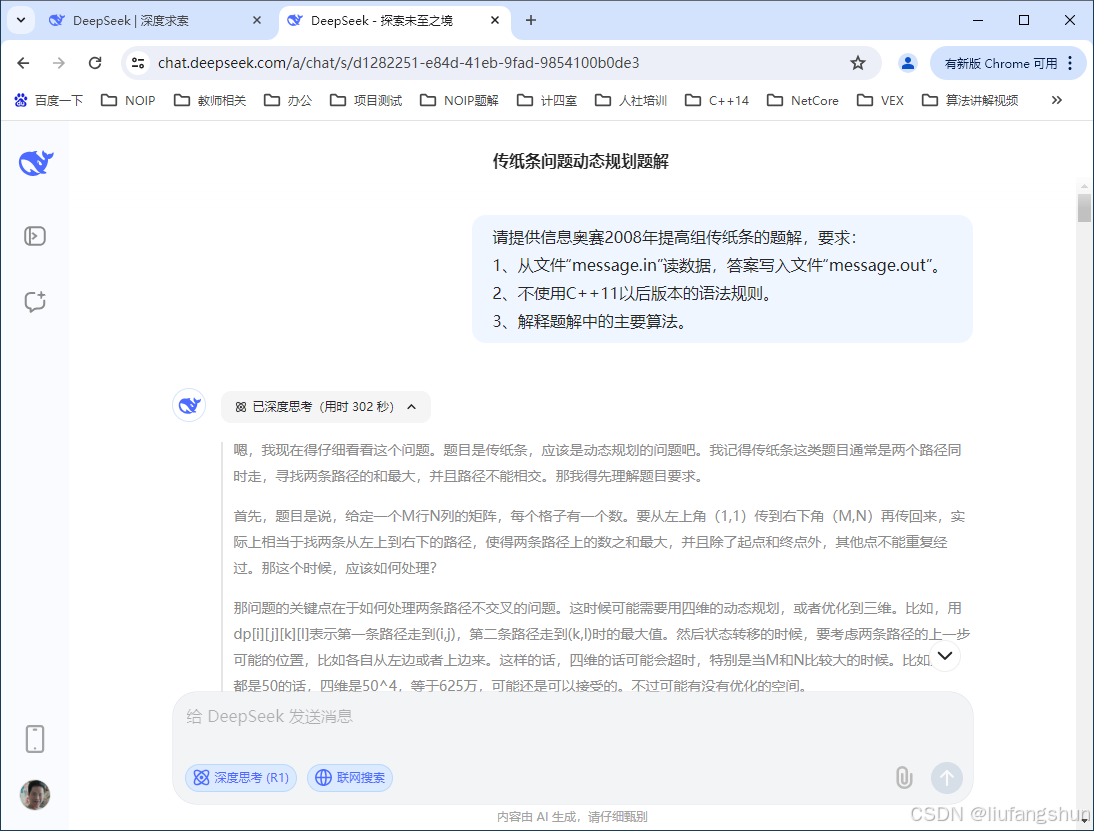Minimize the Chrome window
This screenshot has width=1094, height=831.
click(x=978, y=20)
